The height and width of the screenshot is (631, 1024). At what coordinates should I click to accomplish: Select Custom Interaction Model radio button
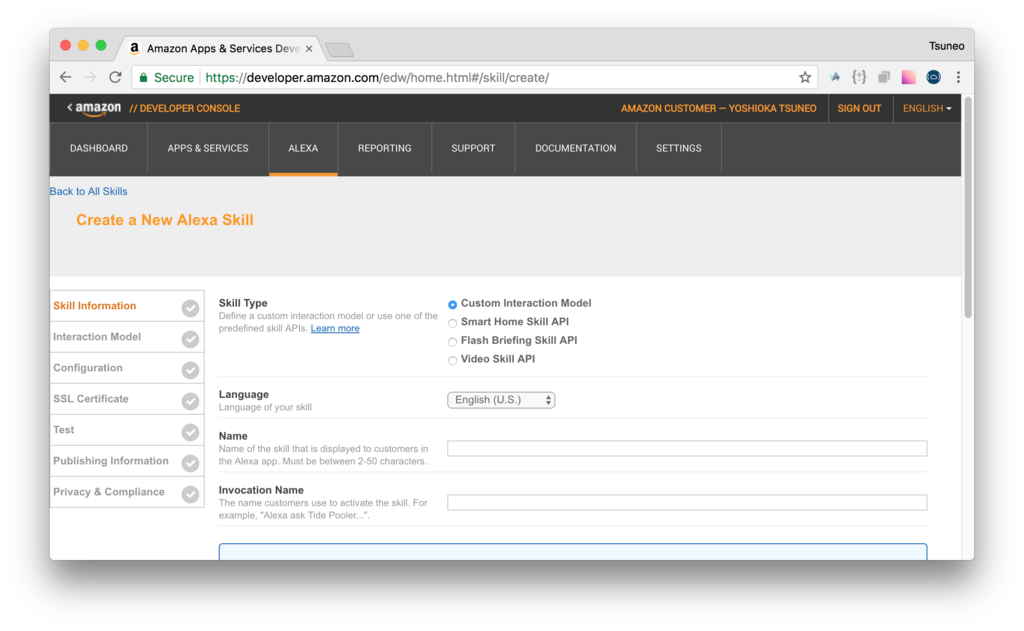click(452, 304)
